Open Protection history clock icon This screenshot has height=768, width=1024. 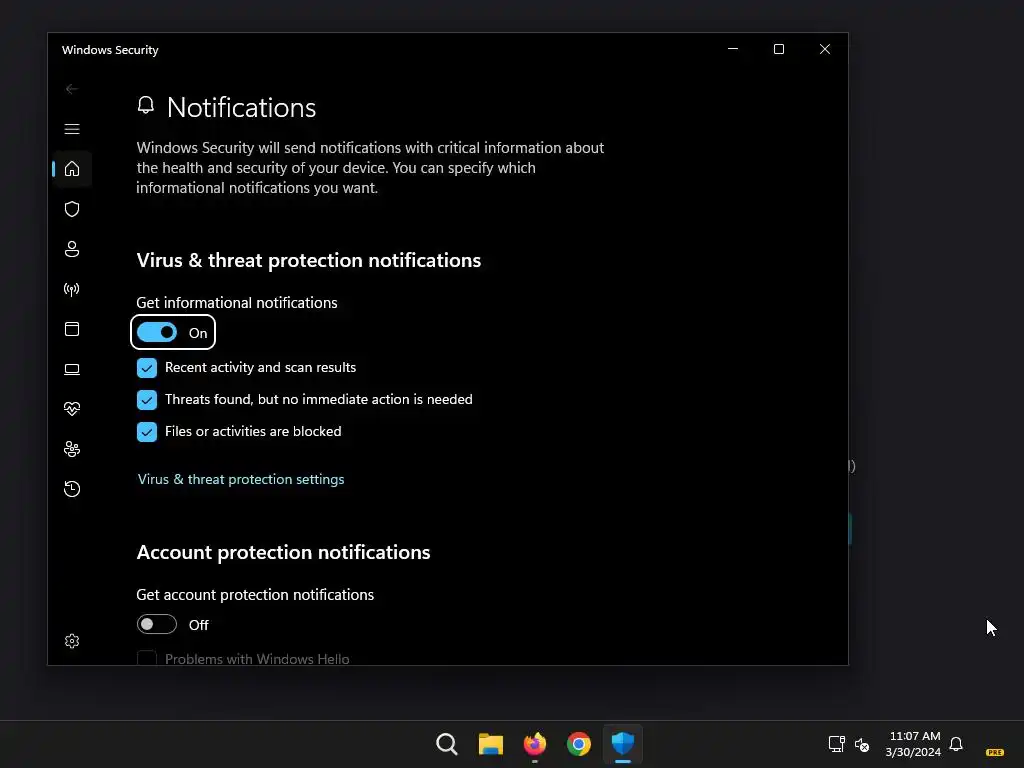72,489
